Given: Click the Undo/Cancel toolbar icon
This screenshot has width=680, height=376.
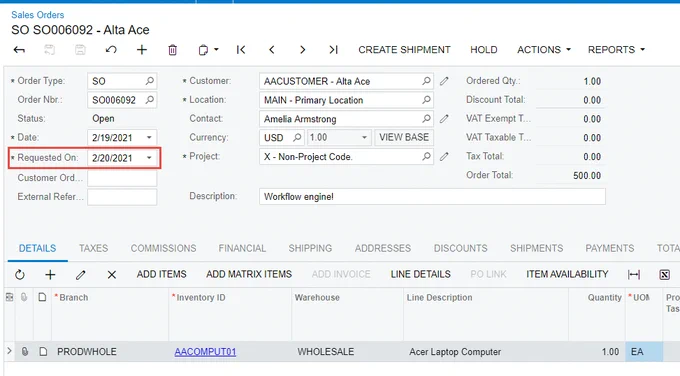Looking at the screenshot, I should click(x=111, y=50).
